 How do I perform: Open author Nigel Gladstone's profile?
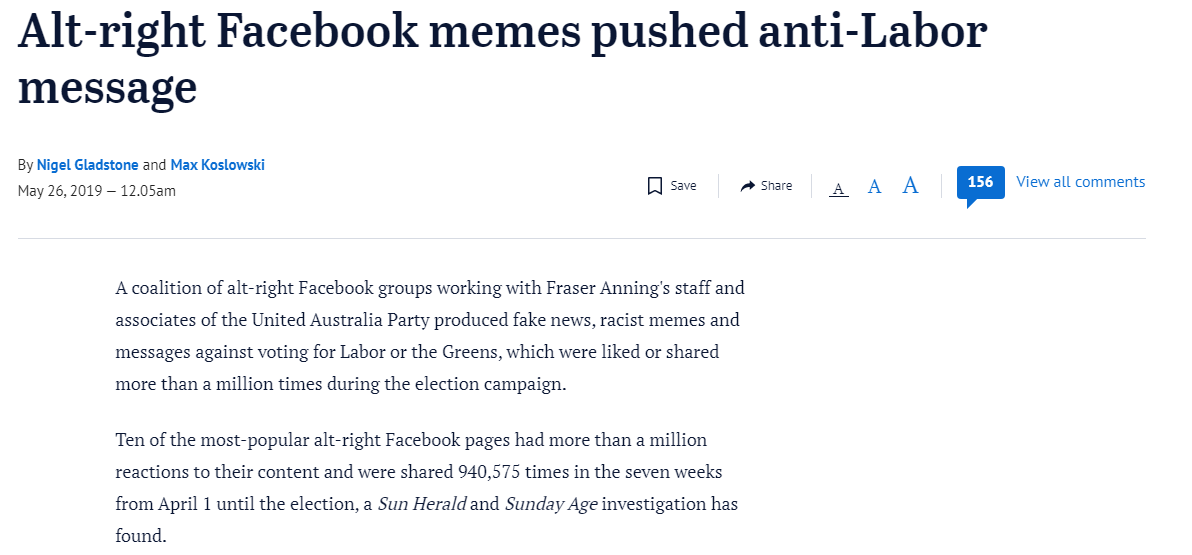coord(87,164)
